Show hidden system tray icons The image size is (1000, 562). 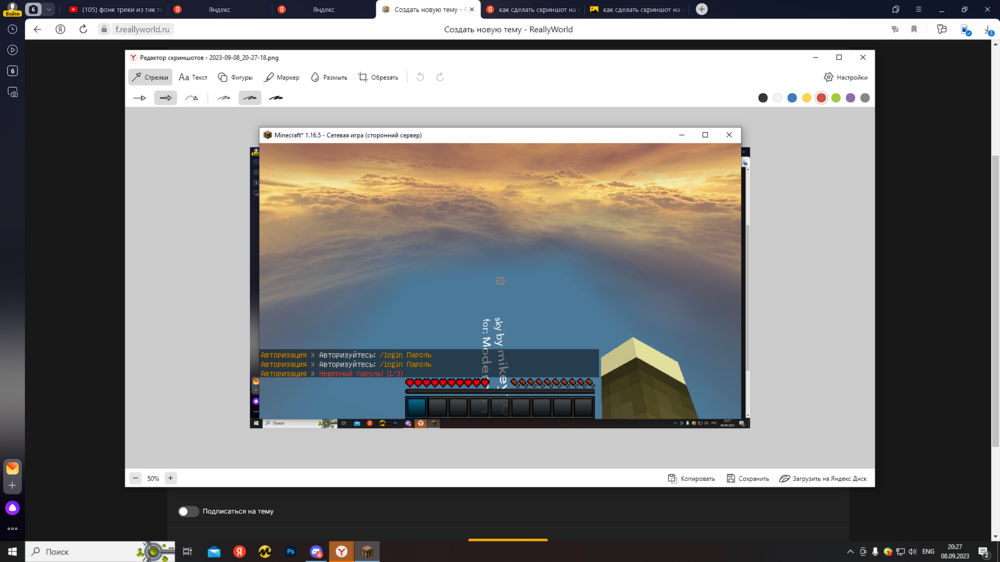[850, 552]
